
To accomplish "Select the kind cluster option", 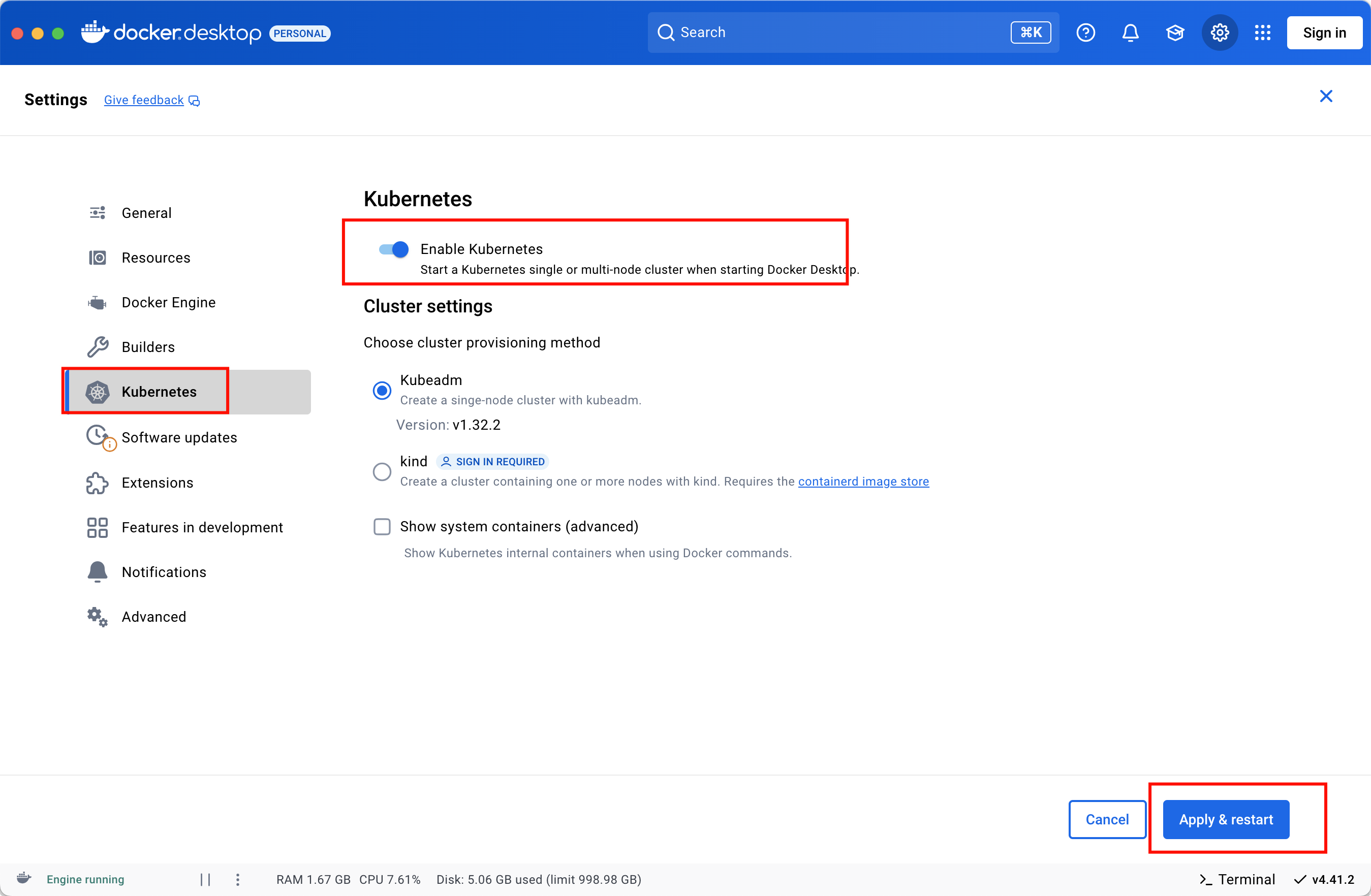I will [381, 471].
